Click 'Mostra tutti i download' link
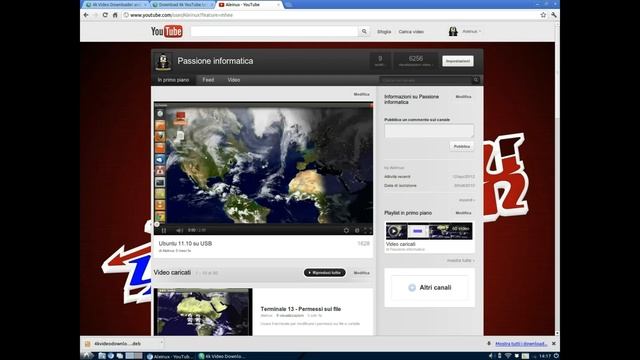Viewport: 640px width, 360px height. click(521, 344)
